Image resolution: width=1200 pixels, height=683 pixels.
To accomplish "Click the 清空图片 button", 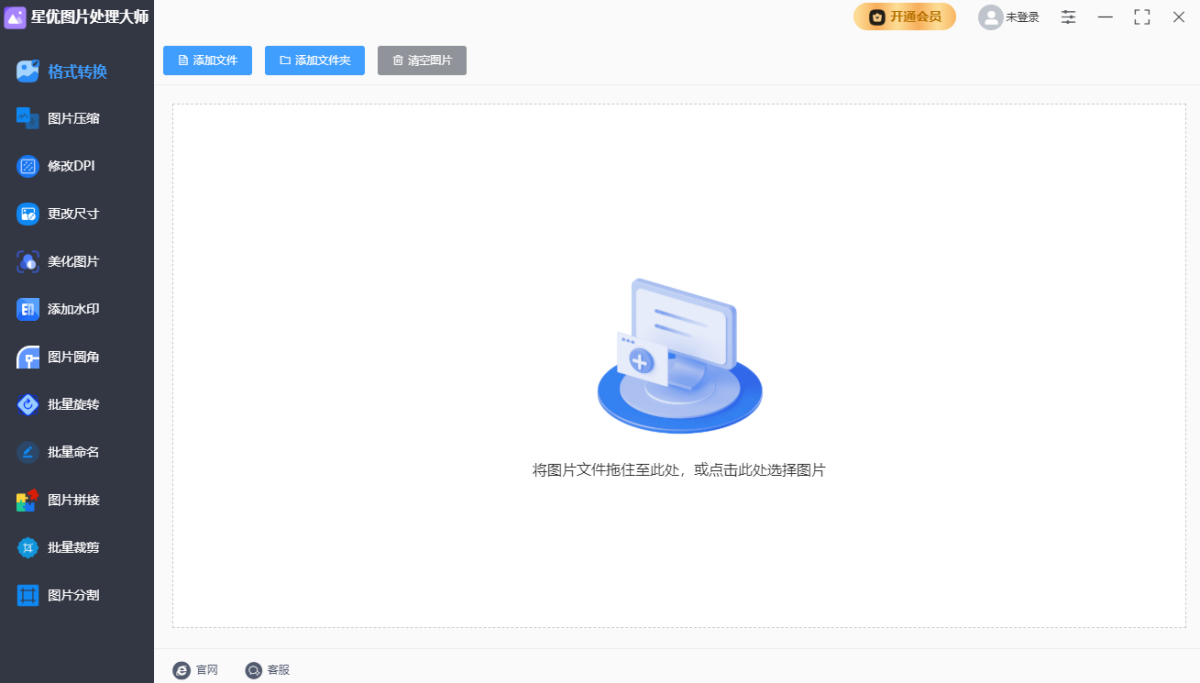I will click(422, 60).
